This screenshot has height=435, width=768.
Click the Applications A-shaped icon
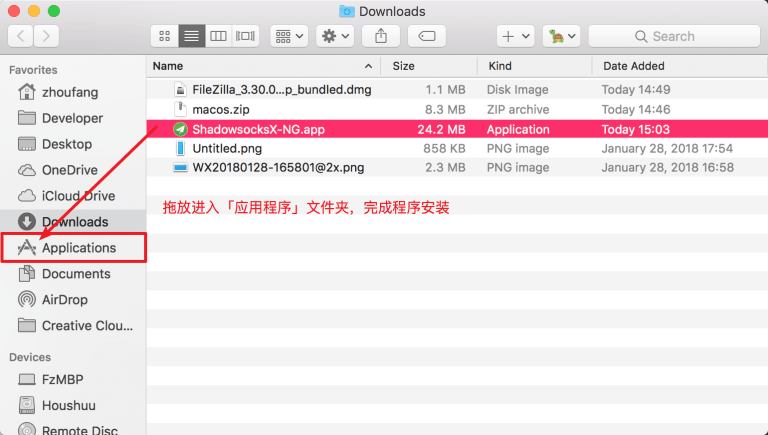[x=26, y=248]
